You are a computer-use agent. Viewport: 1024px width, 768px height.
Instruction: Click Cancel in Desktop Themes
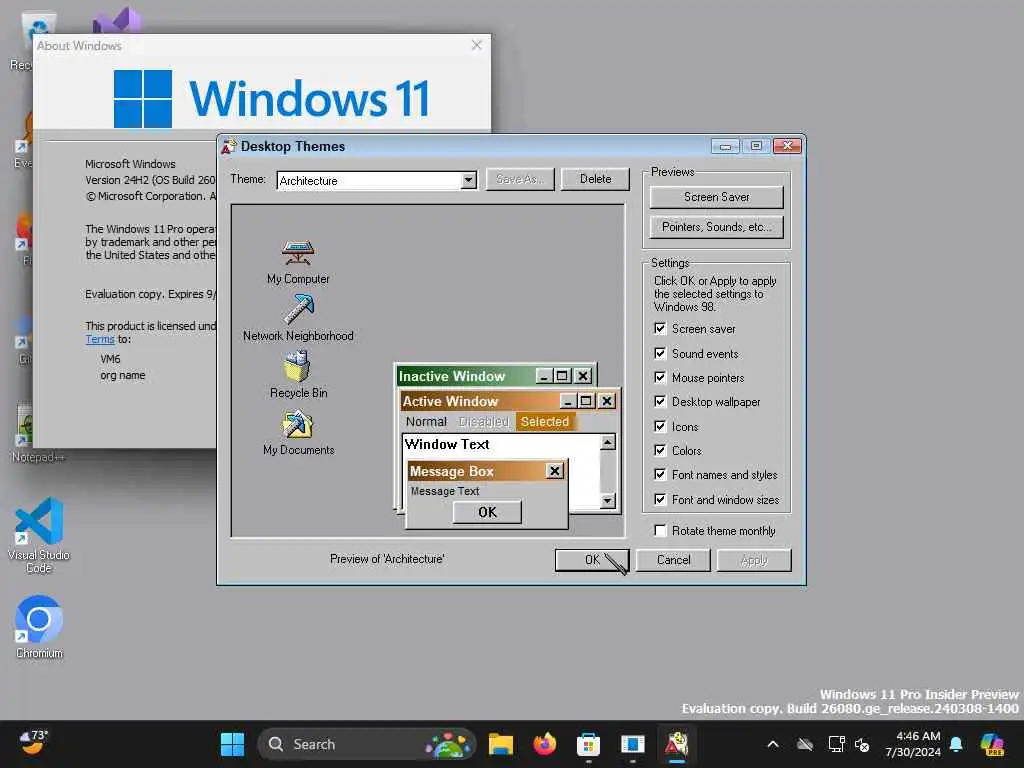[x=673, y=560]
